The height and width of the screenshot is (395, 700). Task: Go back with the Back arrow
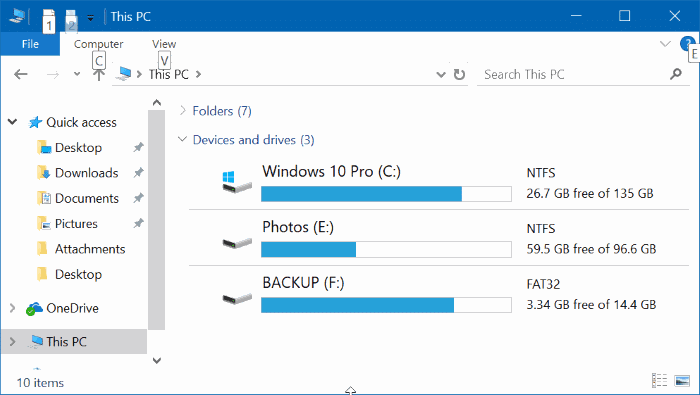[21, 74]
